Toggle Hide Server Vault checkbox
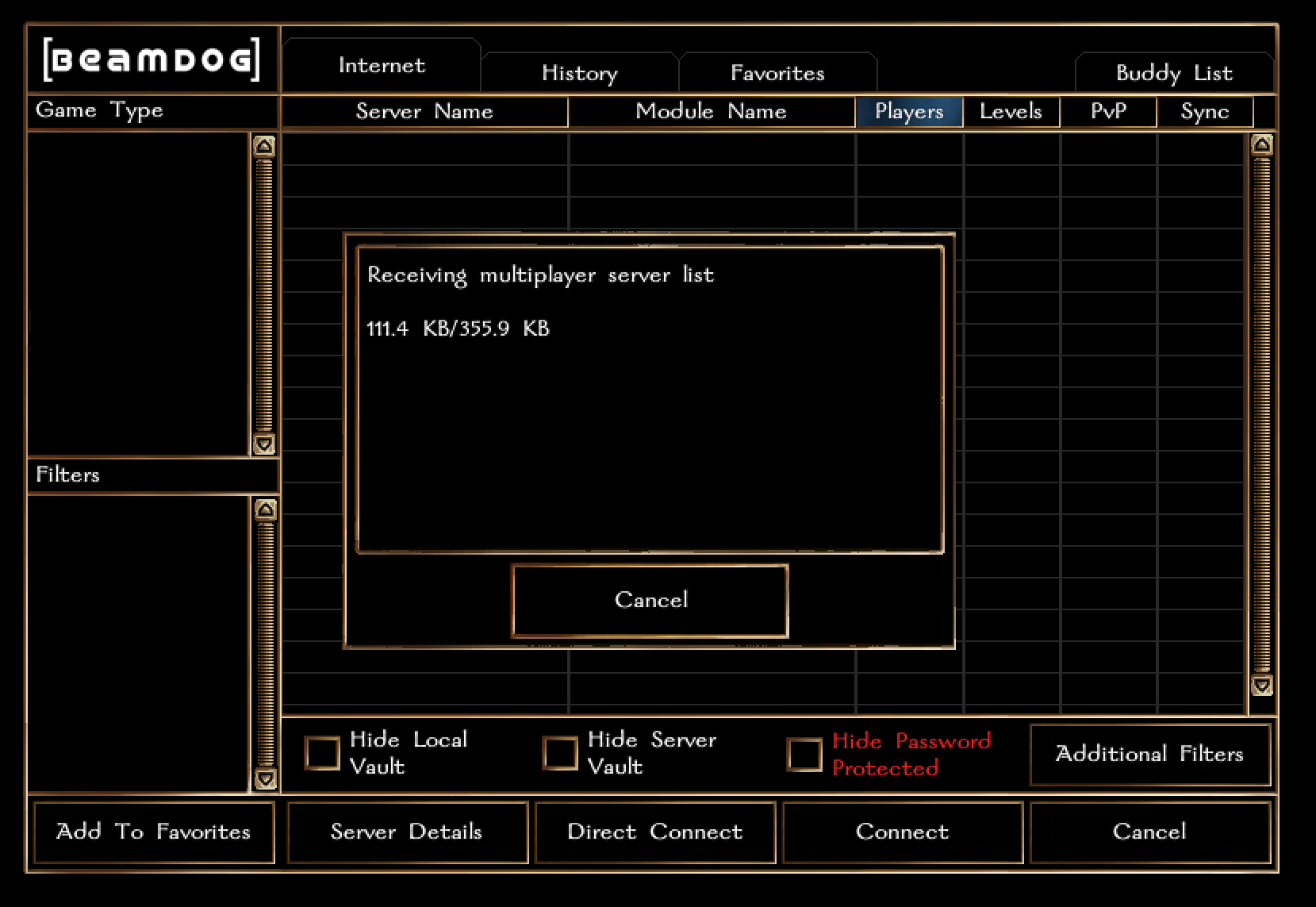 560,753
